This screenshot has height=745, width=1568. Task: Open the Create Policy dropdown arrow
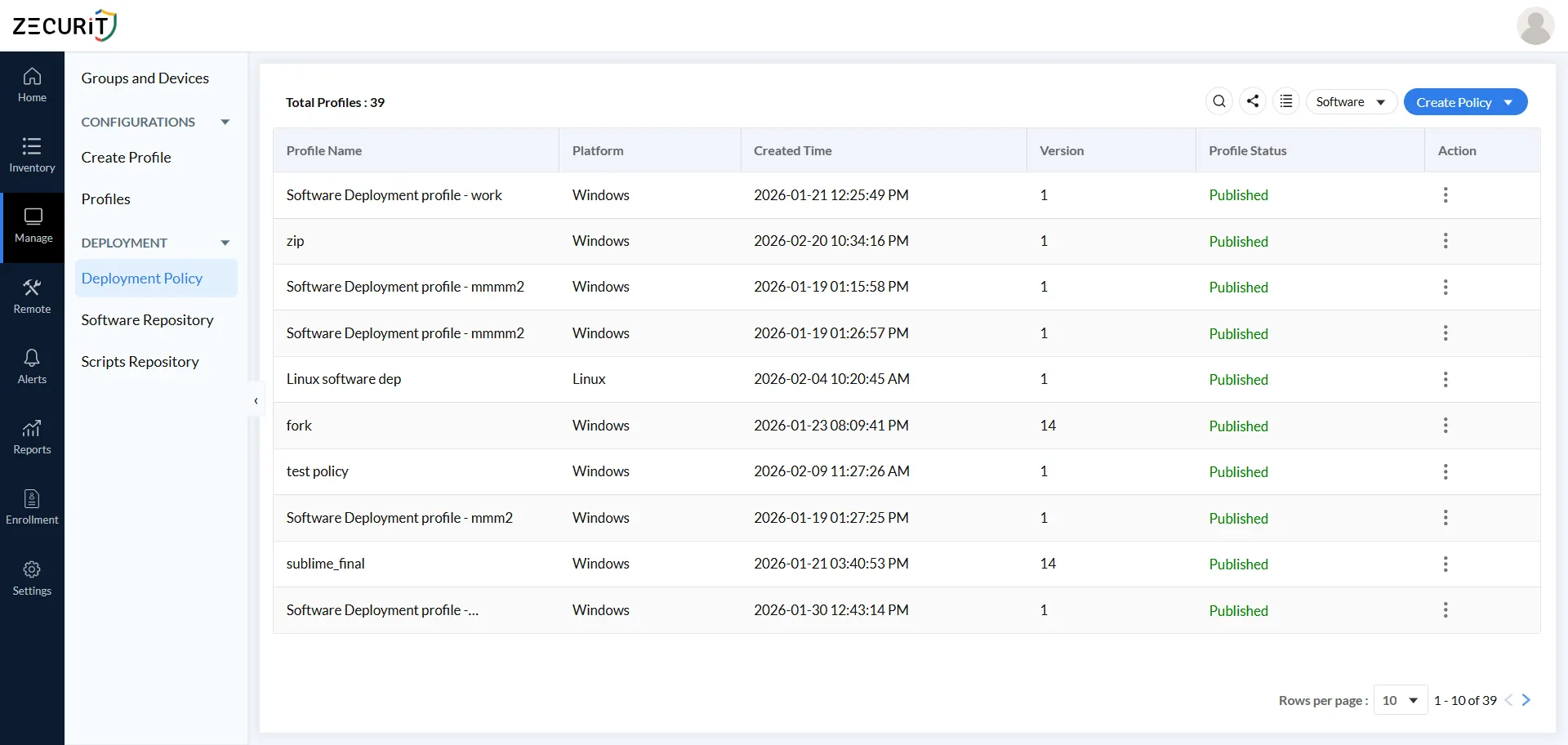(x=1508, y=101)
